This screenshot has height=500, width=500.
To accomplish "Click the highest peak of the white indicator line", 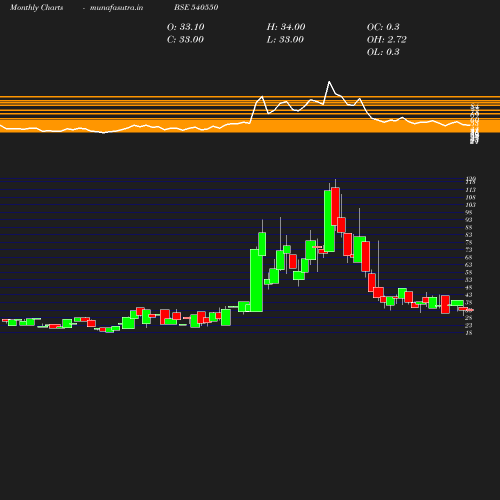I will click(329, 82).
